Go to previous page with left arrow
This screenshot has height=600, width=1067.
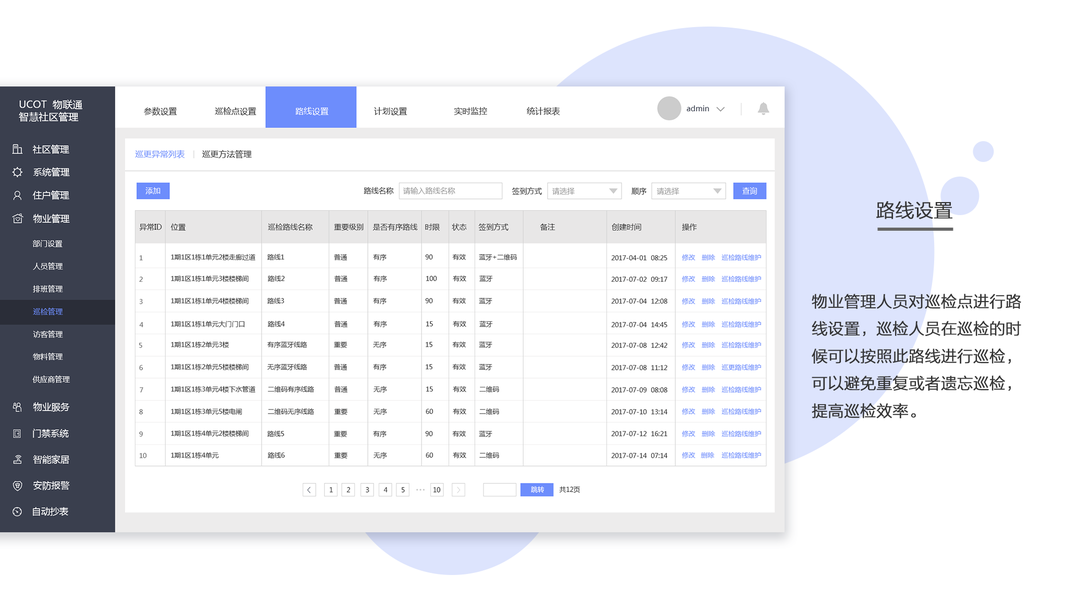coord(309,490)
